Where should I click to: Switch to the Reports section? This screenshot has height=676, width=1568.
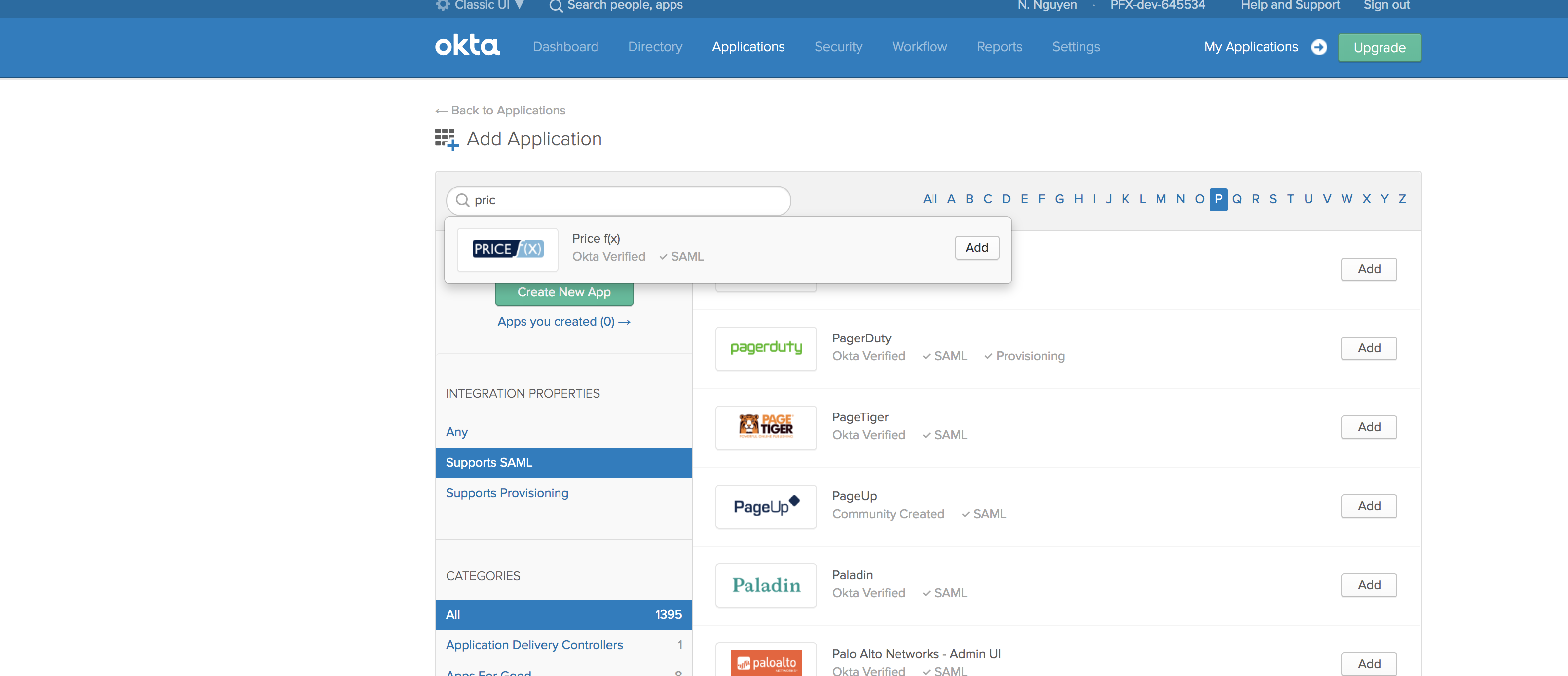point(999,47)
